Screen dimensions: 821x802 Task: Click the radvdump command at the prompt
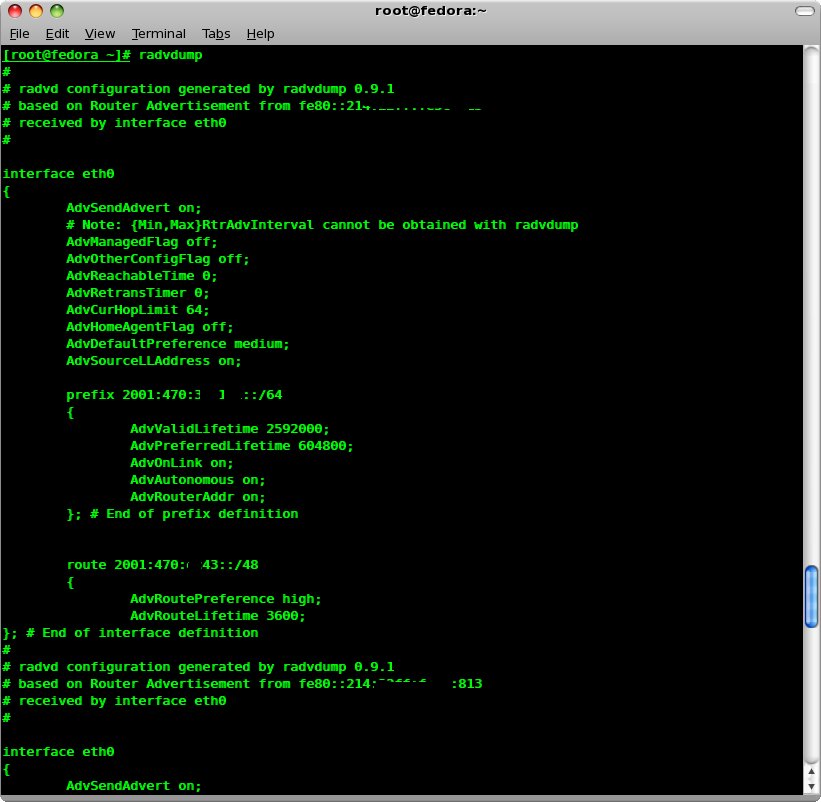(170, 55)
